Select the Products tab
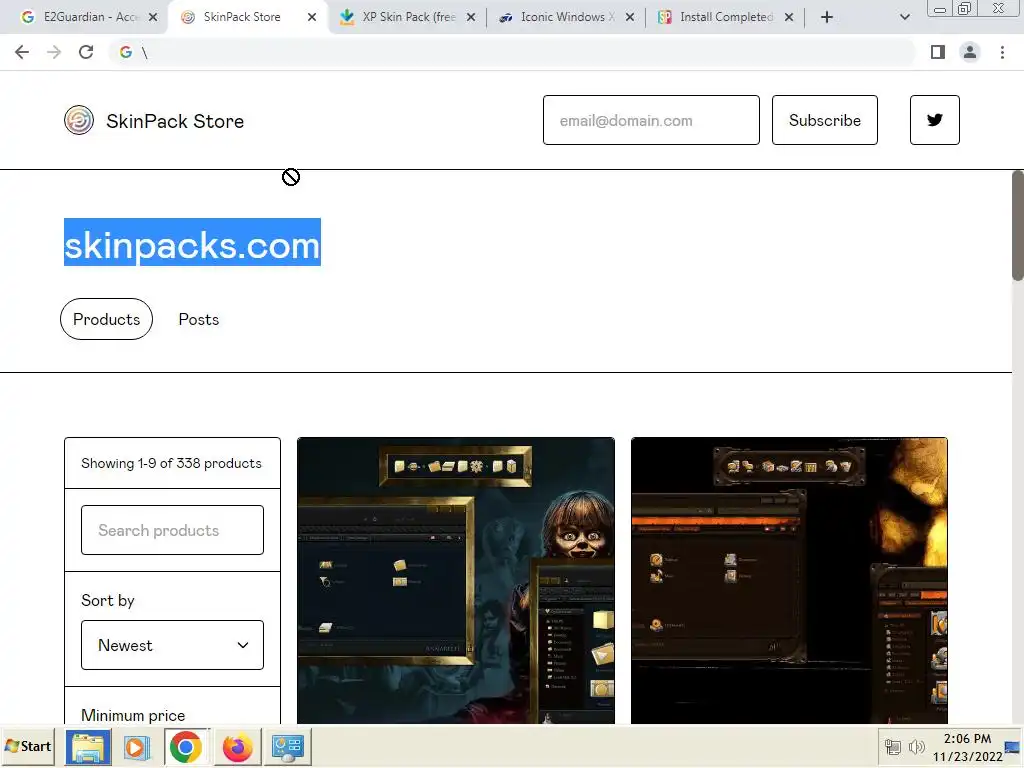Viewport: 1024px width, 768px height. [106, 319]
